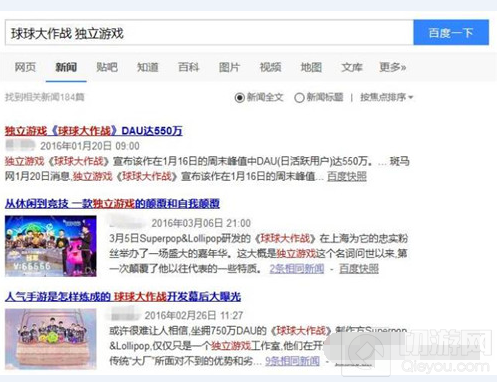Select the 地图 tab
The height and width of the screenshot is (382, 497).
coord(311,67)
